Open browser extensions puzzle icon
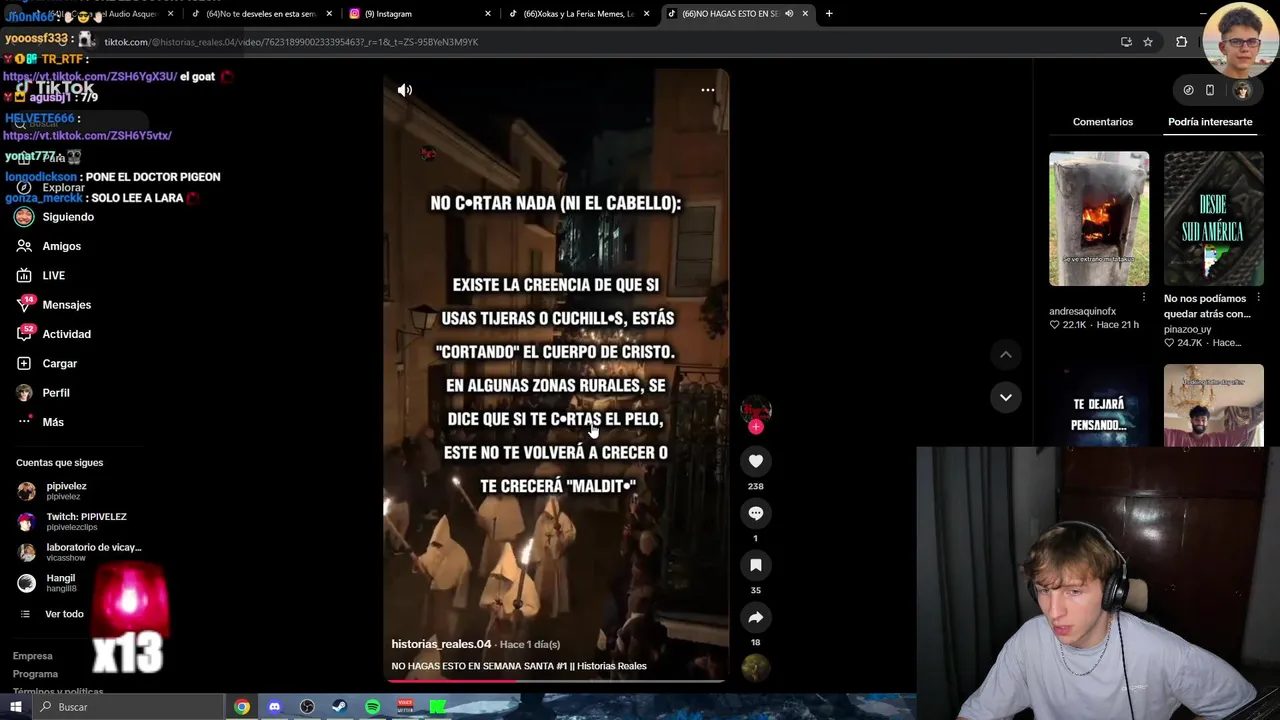The height and width of the screenshot is (720, 1280). click(1182, 42)
